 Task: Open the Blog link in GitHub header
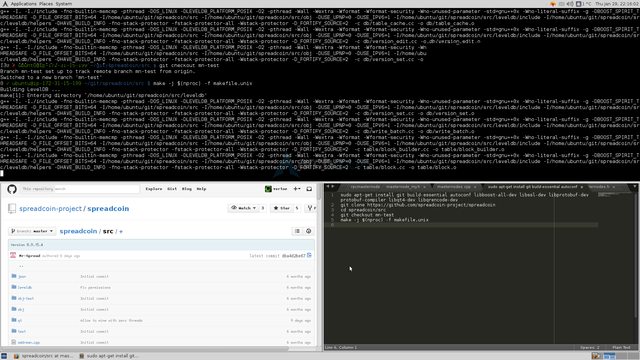(187, 189)
